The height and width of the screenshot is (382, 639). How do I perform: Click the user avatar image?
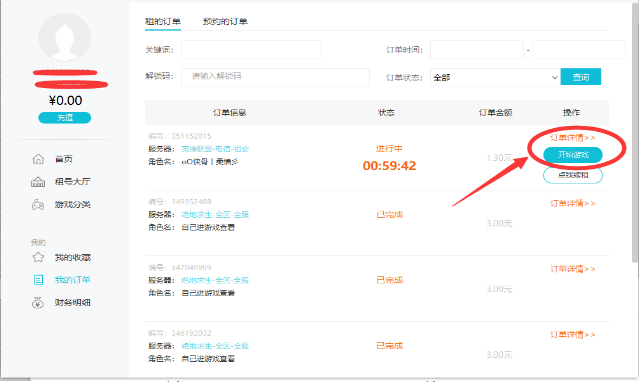64,38
